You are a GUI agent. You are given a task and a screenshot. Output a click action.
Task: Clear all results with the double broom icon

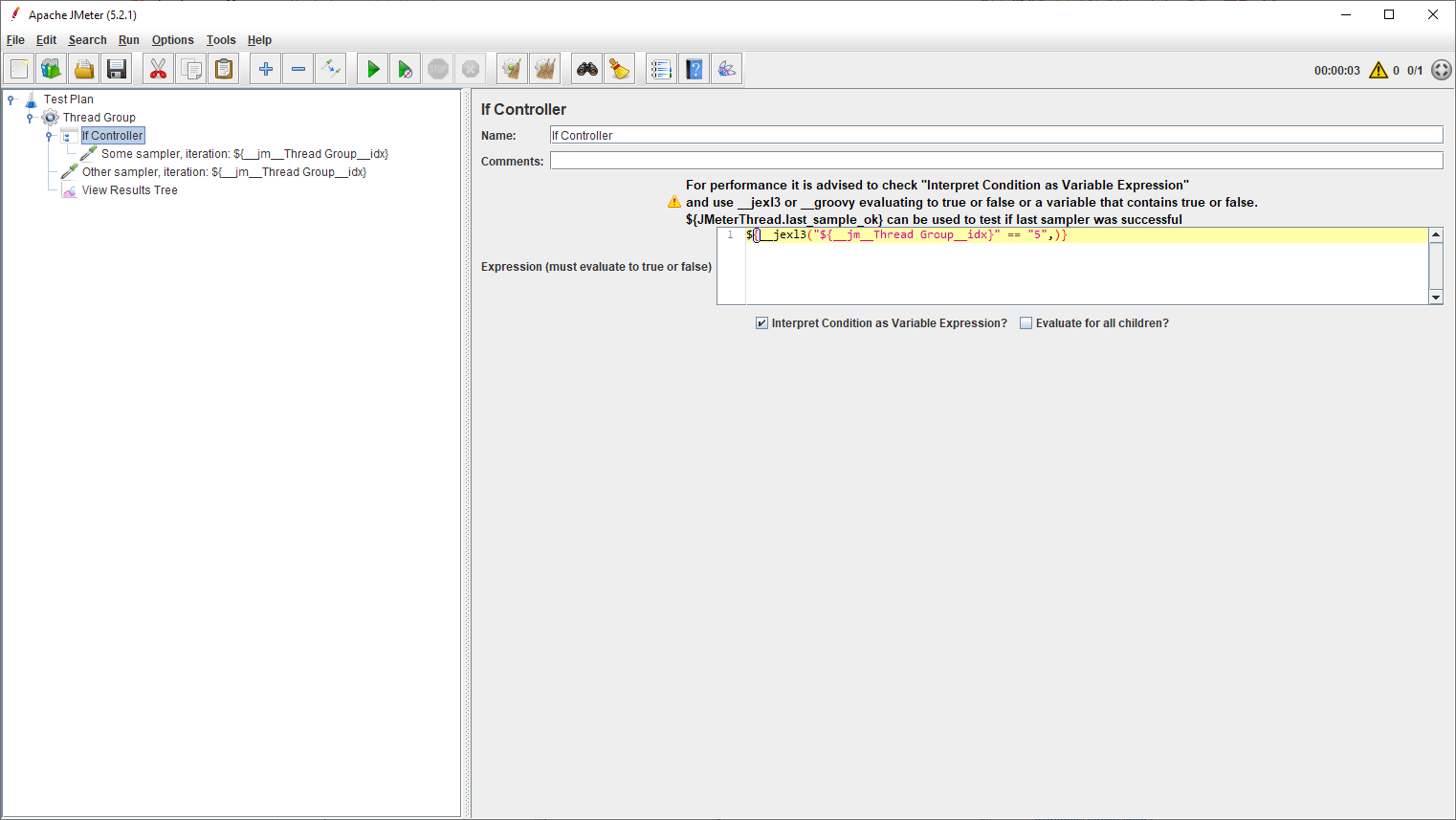[545, 69]
